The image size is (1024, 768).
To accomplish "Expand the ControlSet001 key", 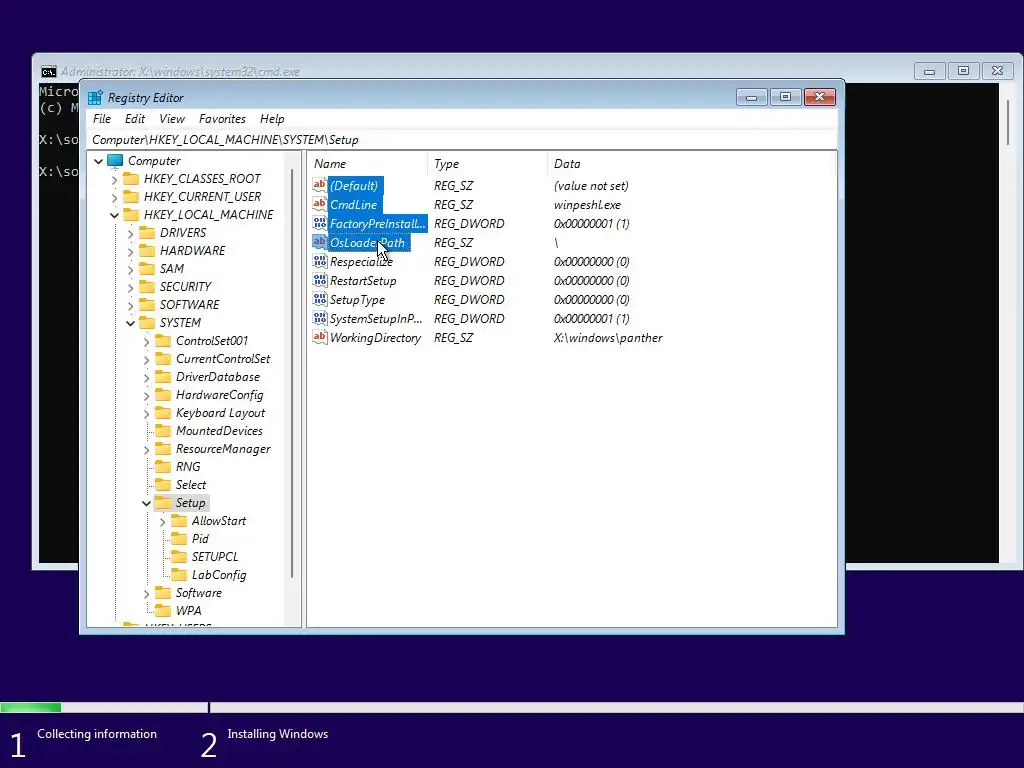I will pyautogui.click(x=146, y=341).
